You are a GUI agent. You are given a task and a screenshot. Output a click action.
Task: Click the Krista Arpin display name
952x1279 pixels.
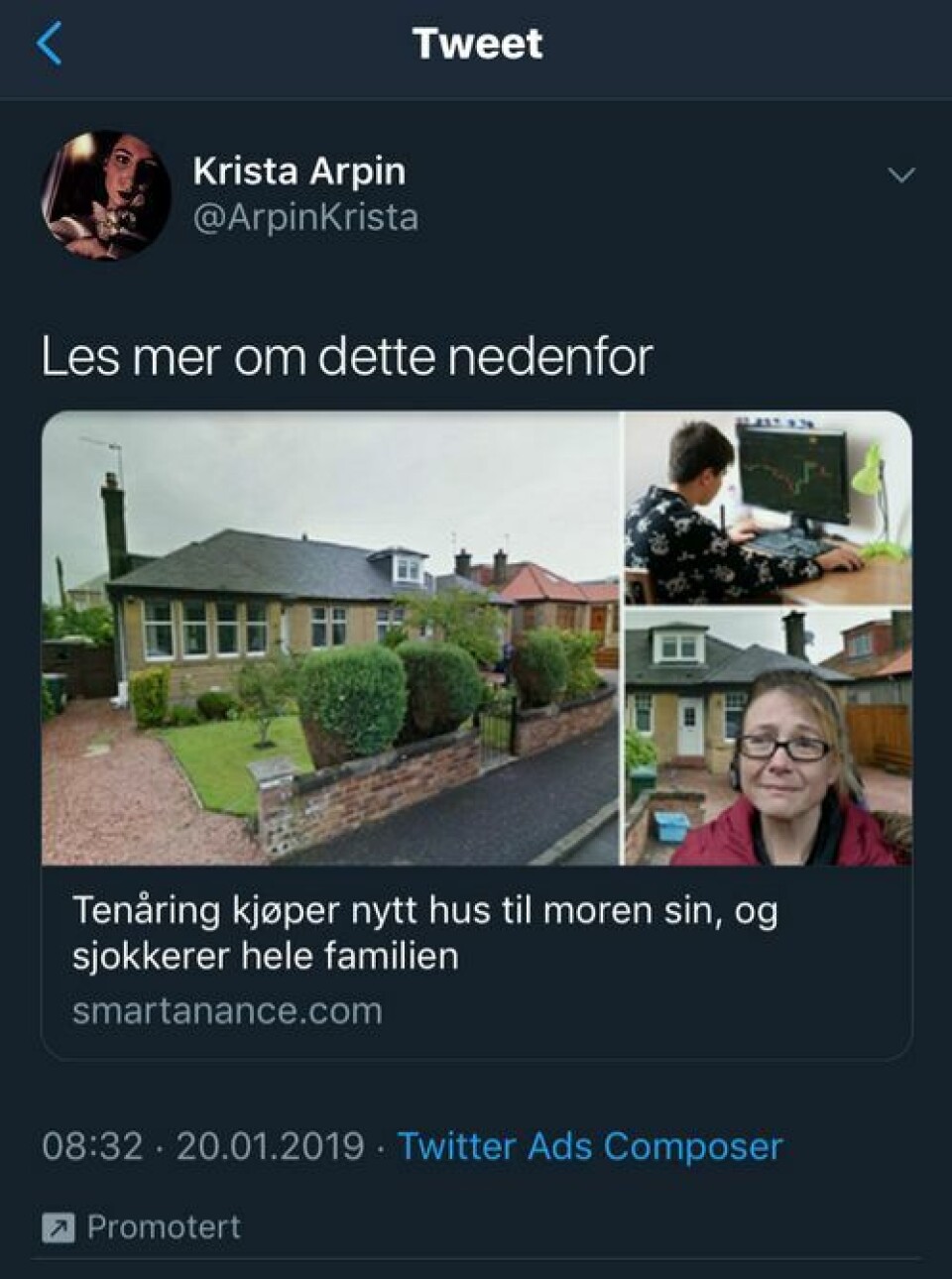(299, 172)
